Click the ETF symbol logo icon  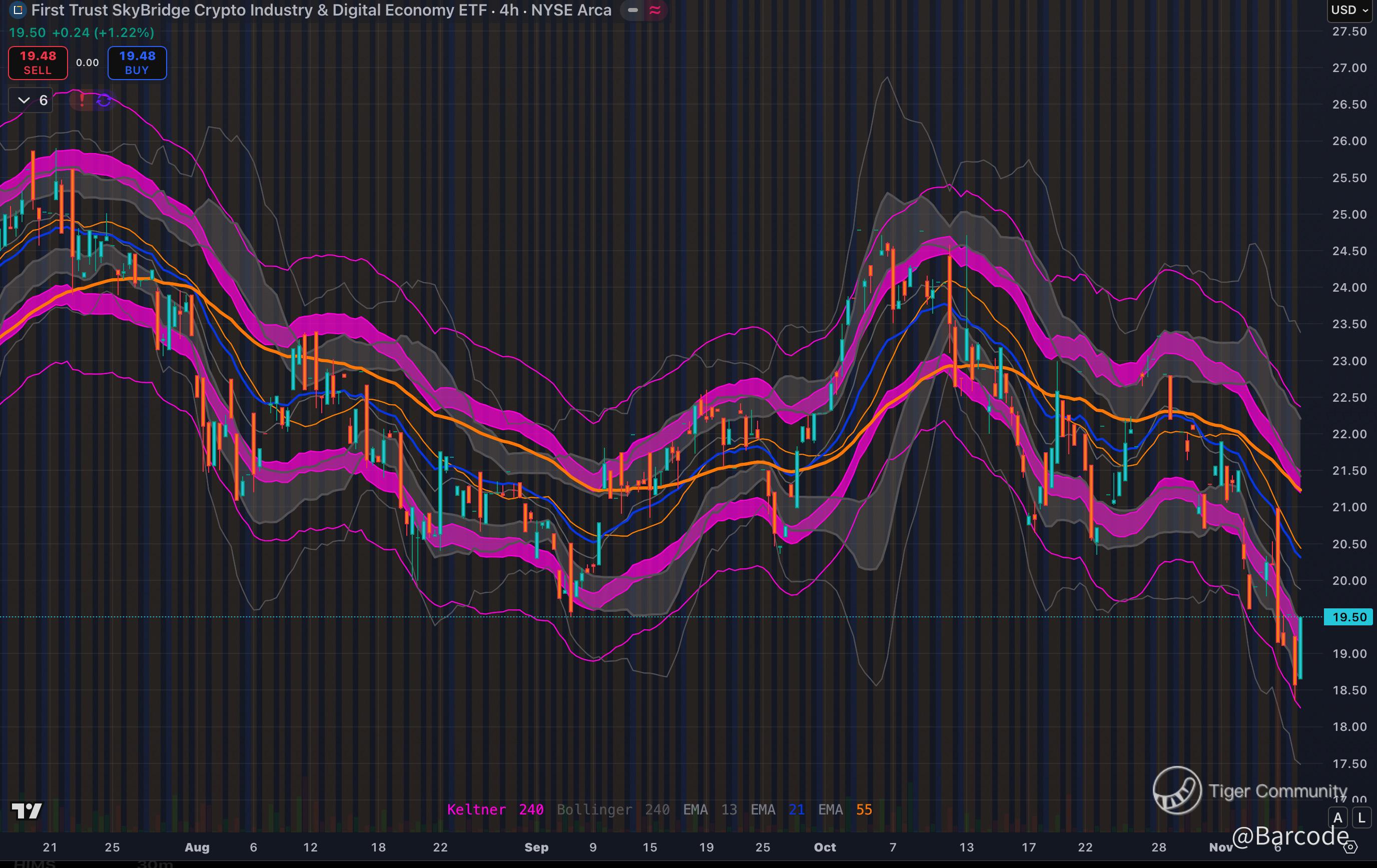[x=18, y=10]
